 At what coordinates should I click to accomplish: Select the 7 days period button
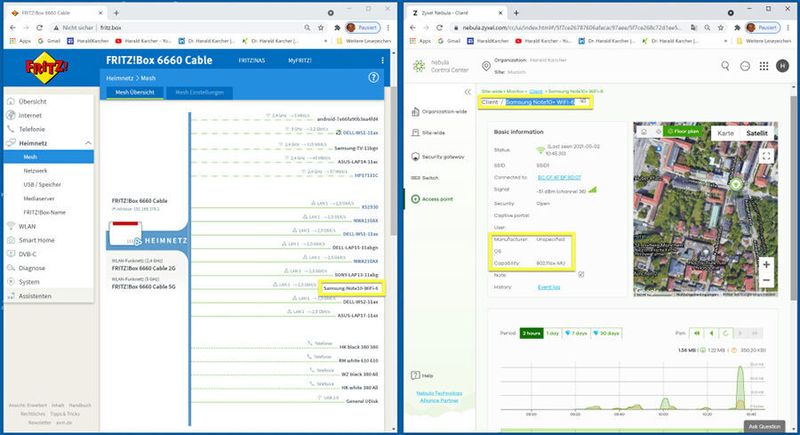tap(577, 333)
